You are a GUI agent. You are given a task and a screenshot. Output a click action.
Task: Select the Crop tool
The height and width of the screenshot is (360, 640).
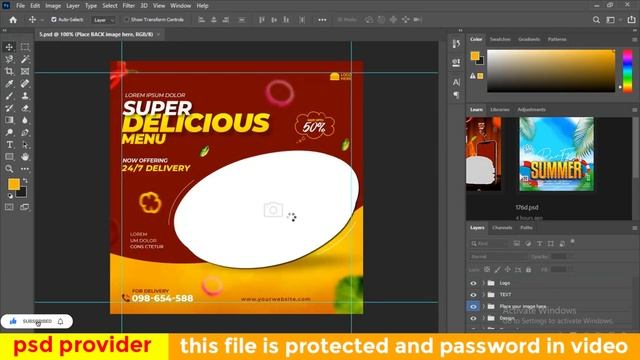click(x=9, y=71)
